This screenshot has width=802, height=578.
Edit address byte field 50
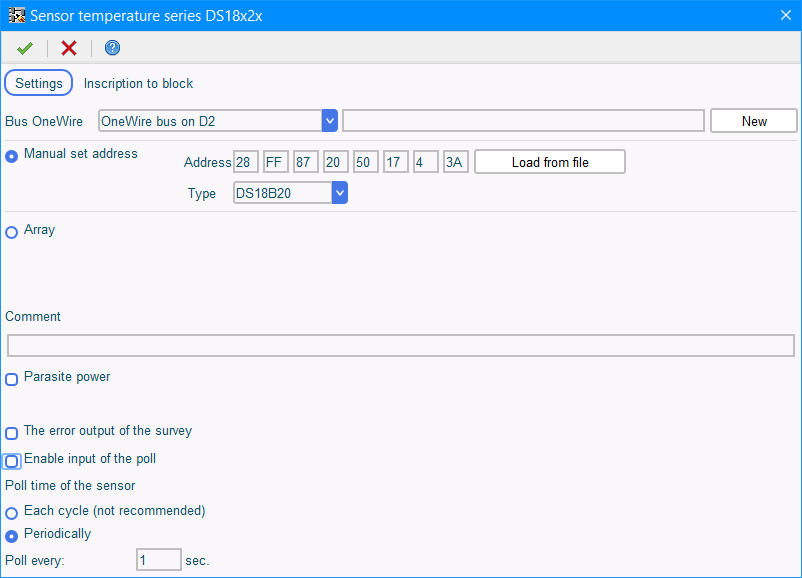(x=366, y=162)
